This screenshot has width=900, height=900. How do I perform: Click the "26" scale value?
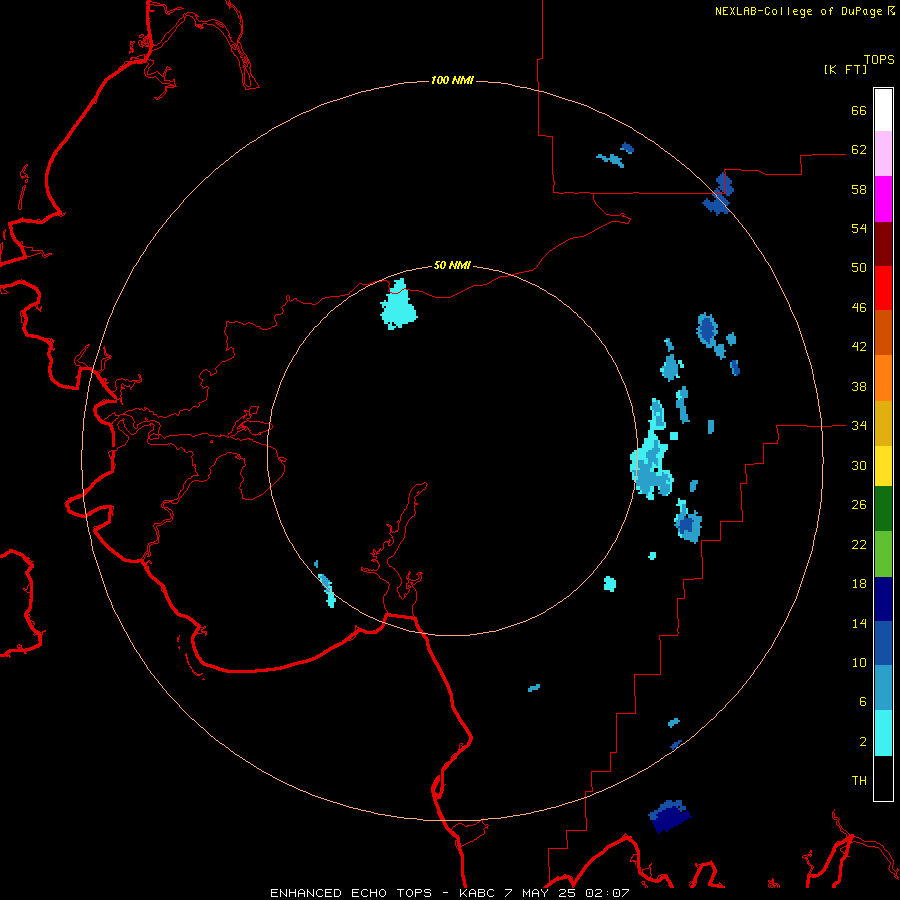click(859, 505)
